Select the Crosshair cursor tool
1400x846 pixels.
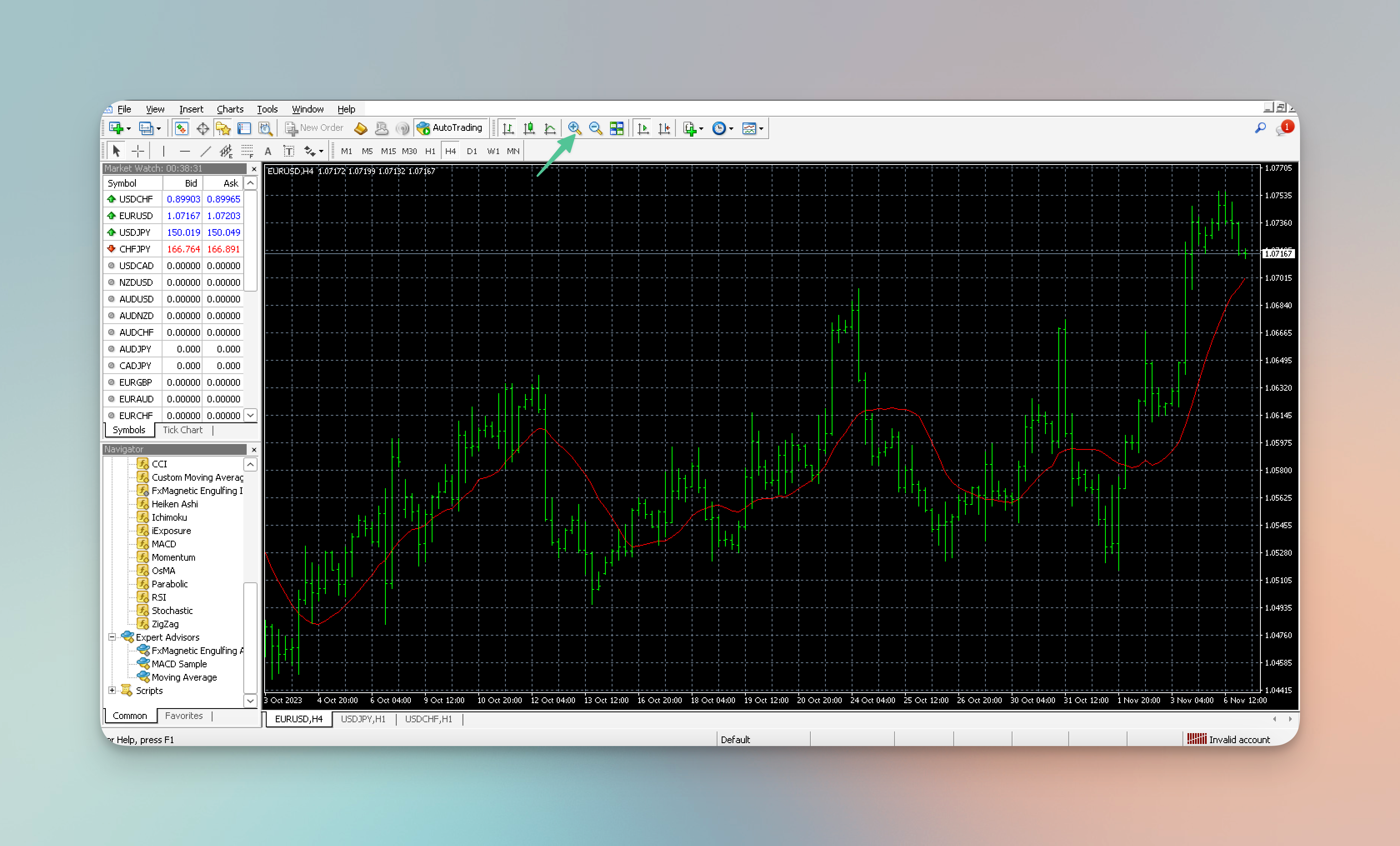[138, 151]
